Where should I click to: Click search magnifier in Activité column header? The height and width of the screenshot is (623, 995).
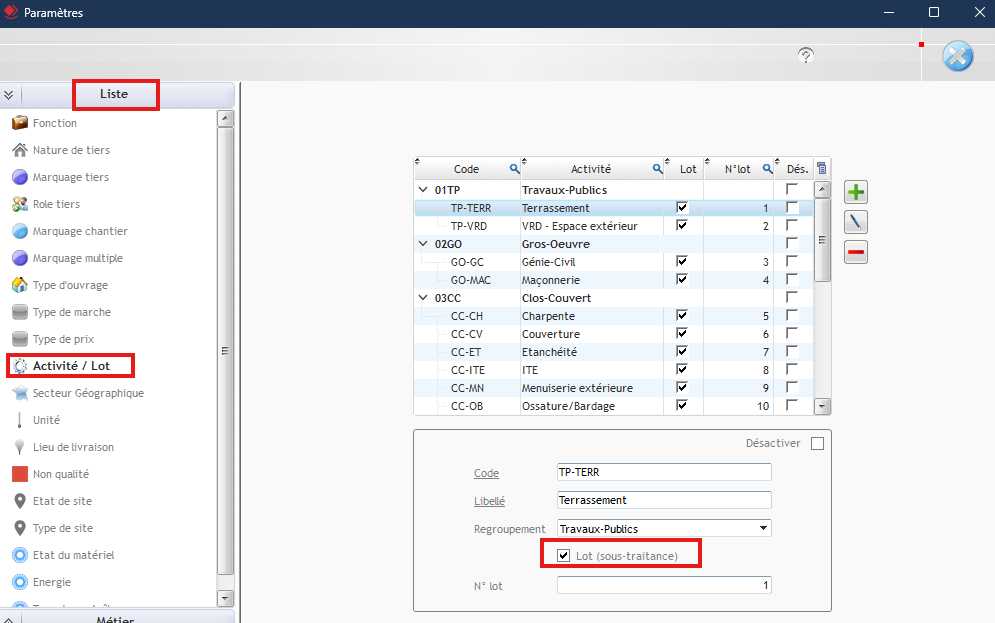658,169
